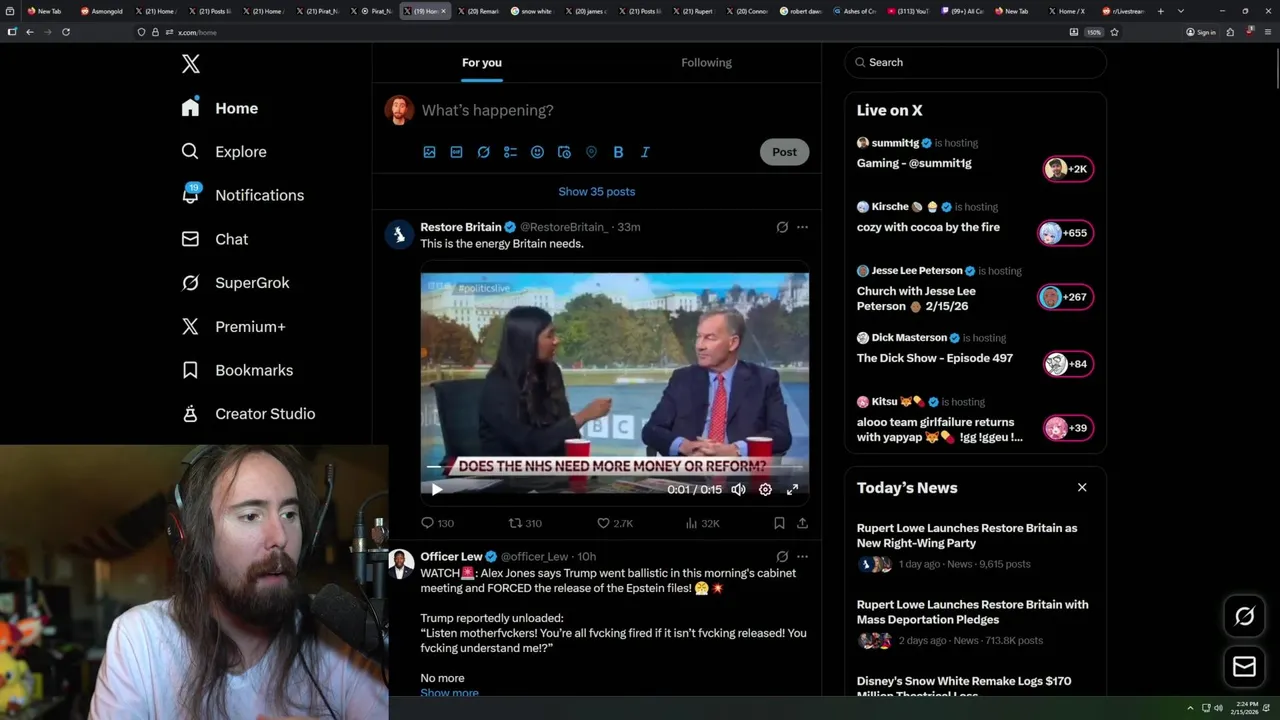
Task: Open Officer Lew profile avatar
Action: click(x=400, y=564)
